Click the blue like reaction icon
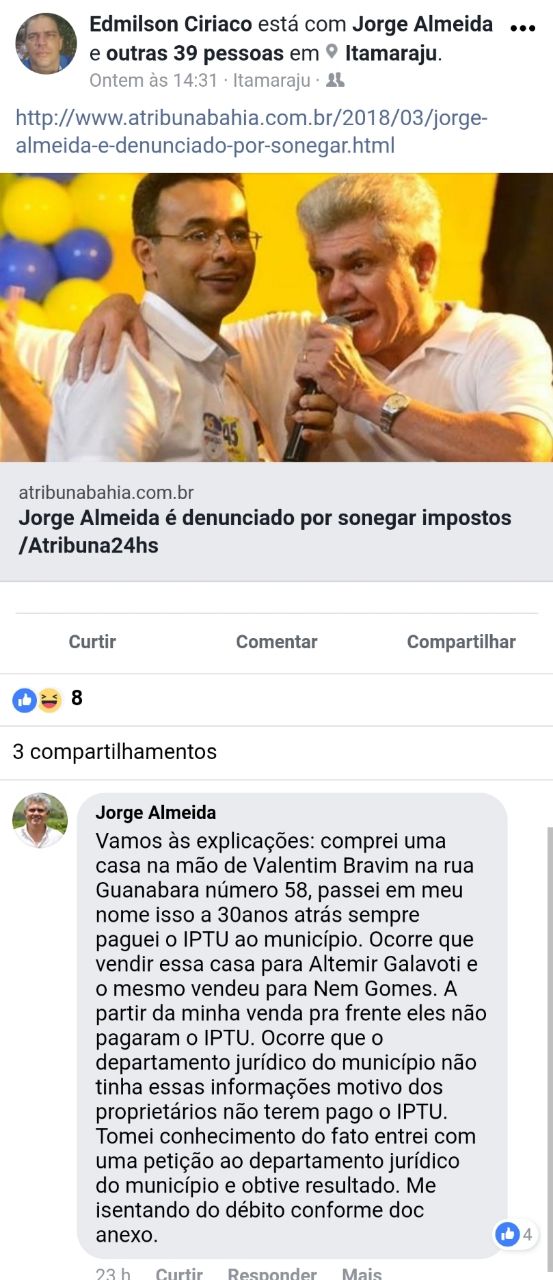The image size is (553, 1280). (x=25, y=700)
